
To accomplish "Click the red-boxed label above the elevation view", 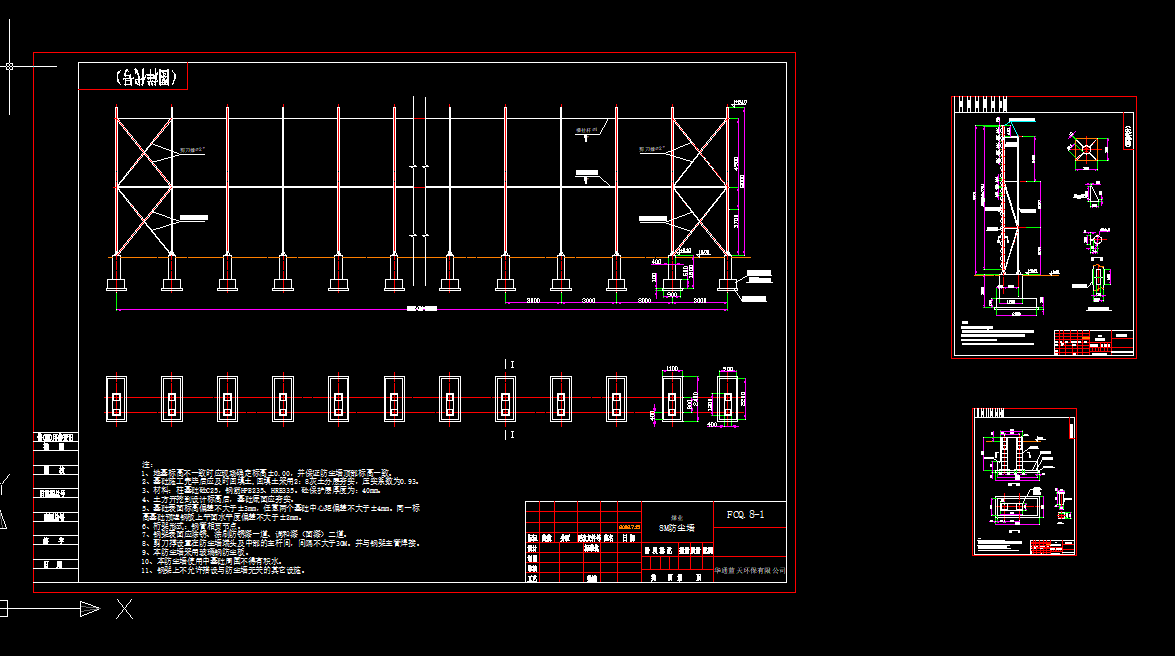I will click(133, 76).
